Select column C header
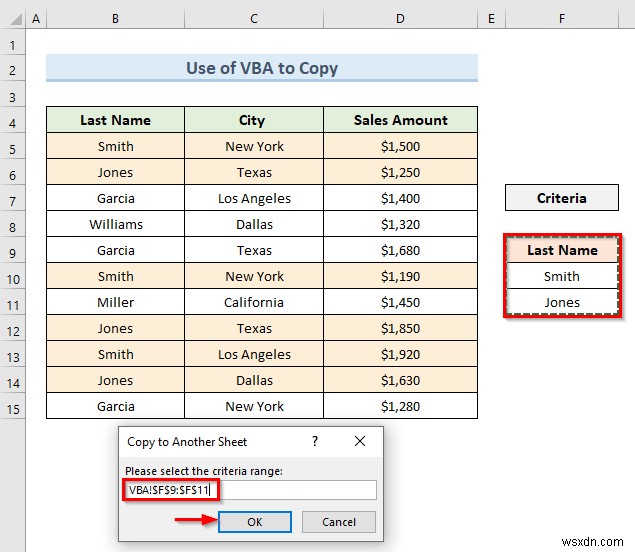 coord(254,19)
